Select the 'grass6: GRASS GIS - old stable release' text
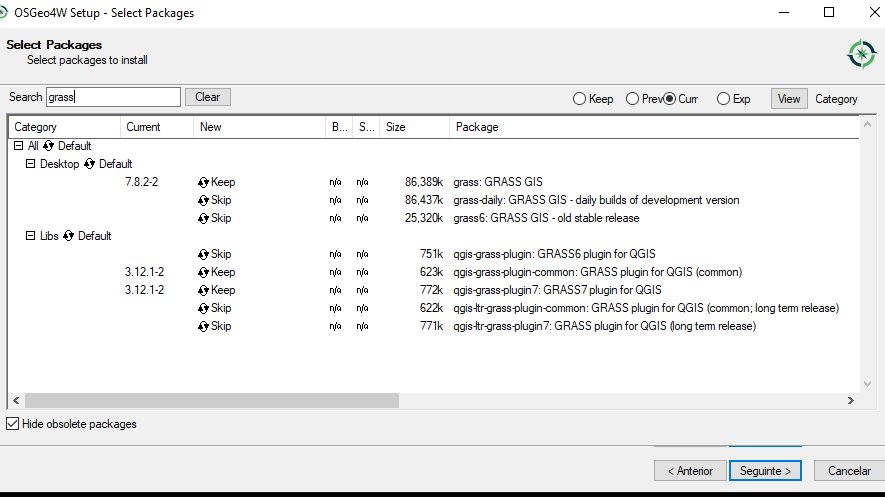The height and width of the screenshot is (497, 885). pos(546,218)
